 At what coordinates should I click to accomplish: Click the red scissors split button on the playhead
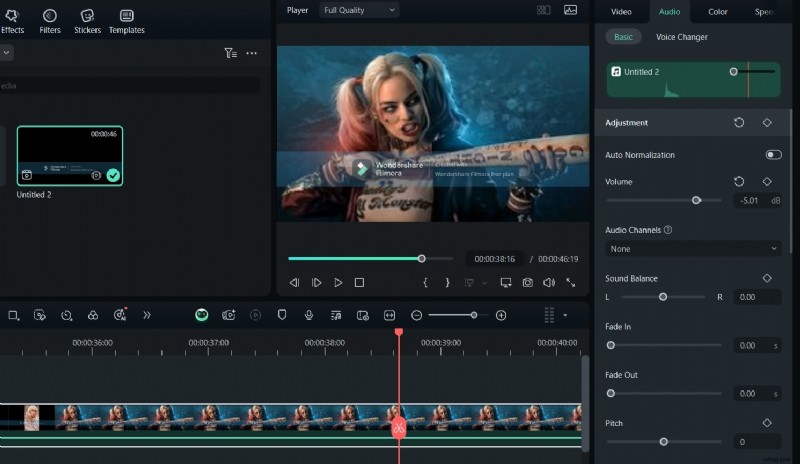[398, 428]
